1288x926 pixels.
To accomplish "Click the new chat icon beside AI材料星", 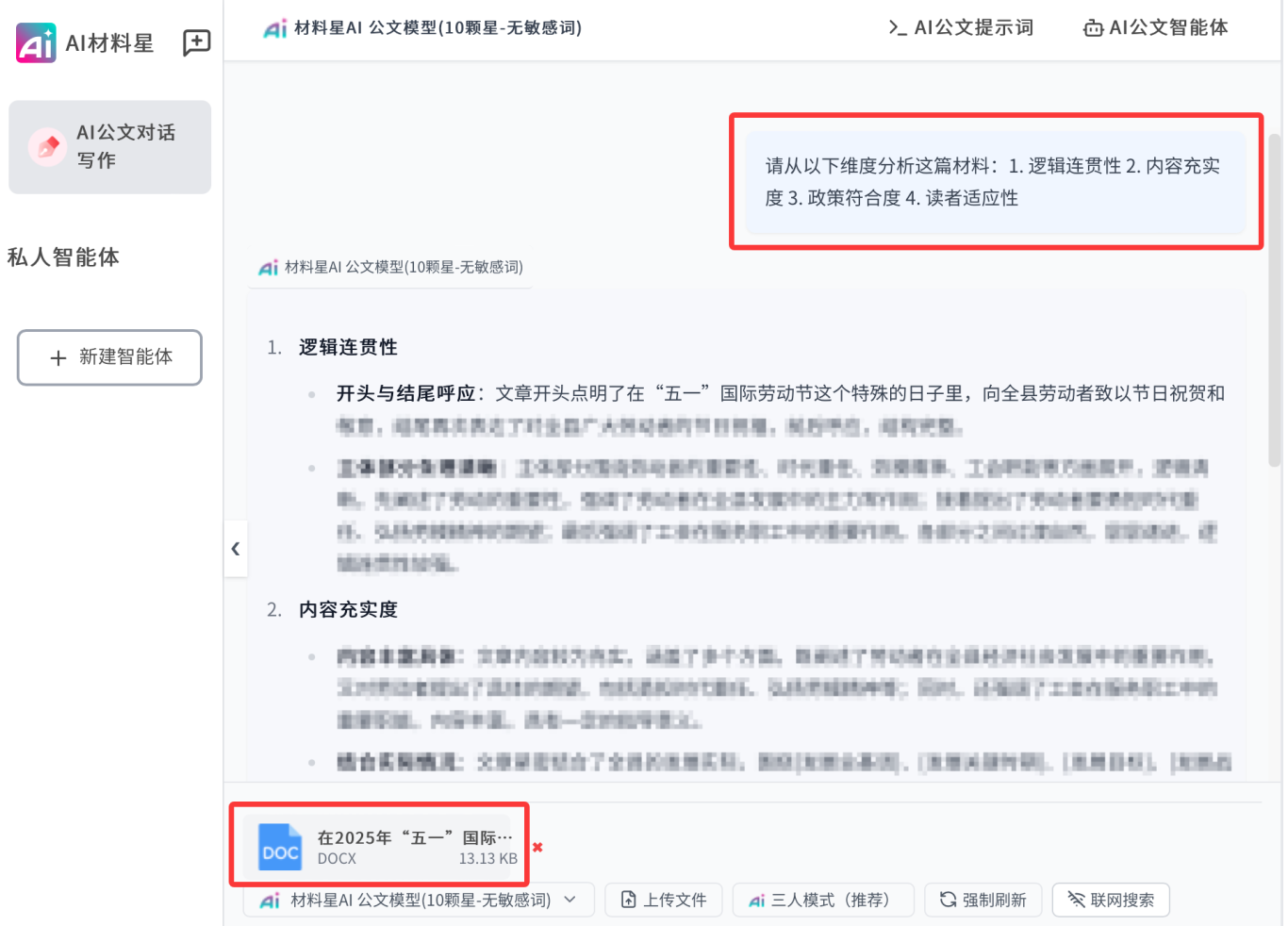I will click(196, 42).
